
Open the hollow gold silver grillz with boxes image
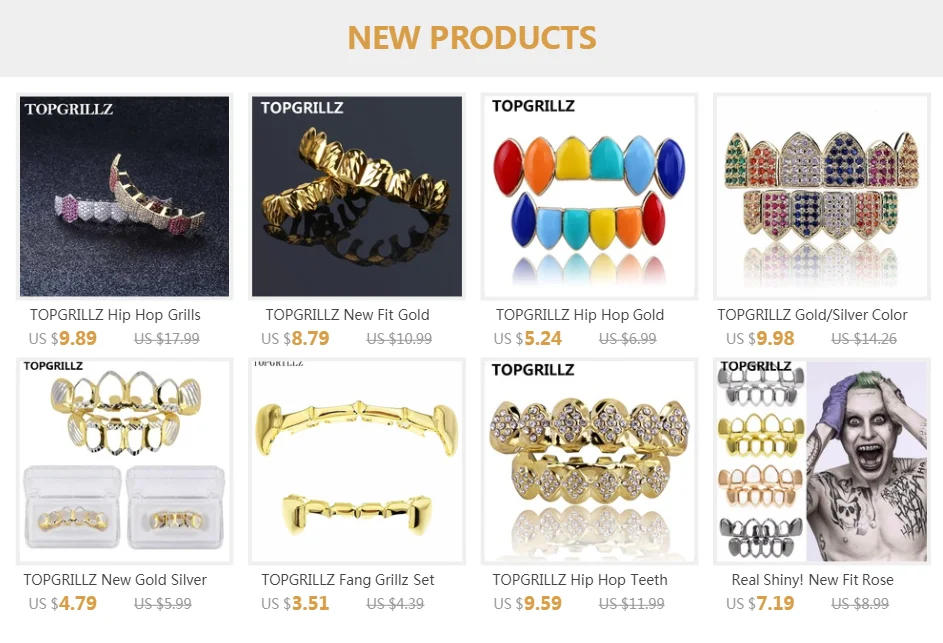click(x=124, y=461)
